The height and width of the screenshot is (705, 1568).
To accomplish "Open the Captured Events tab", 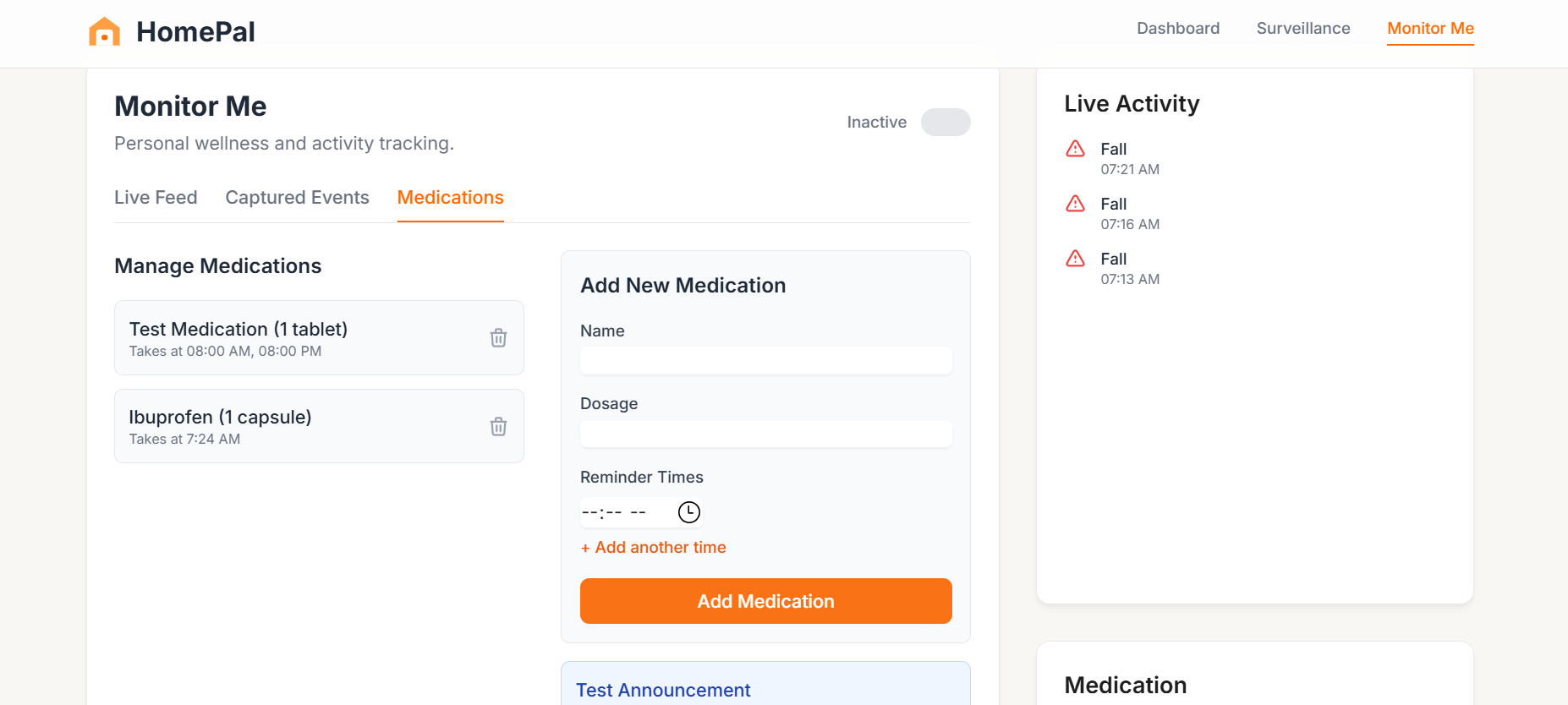I will 297,198.
